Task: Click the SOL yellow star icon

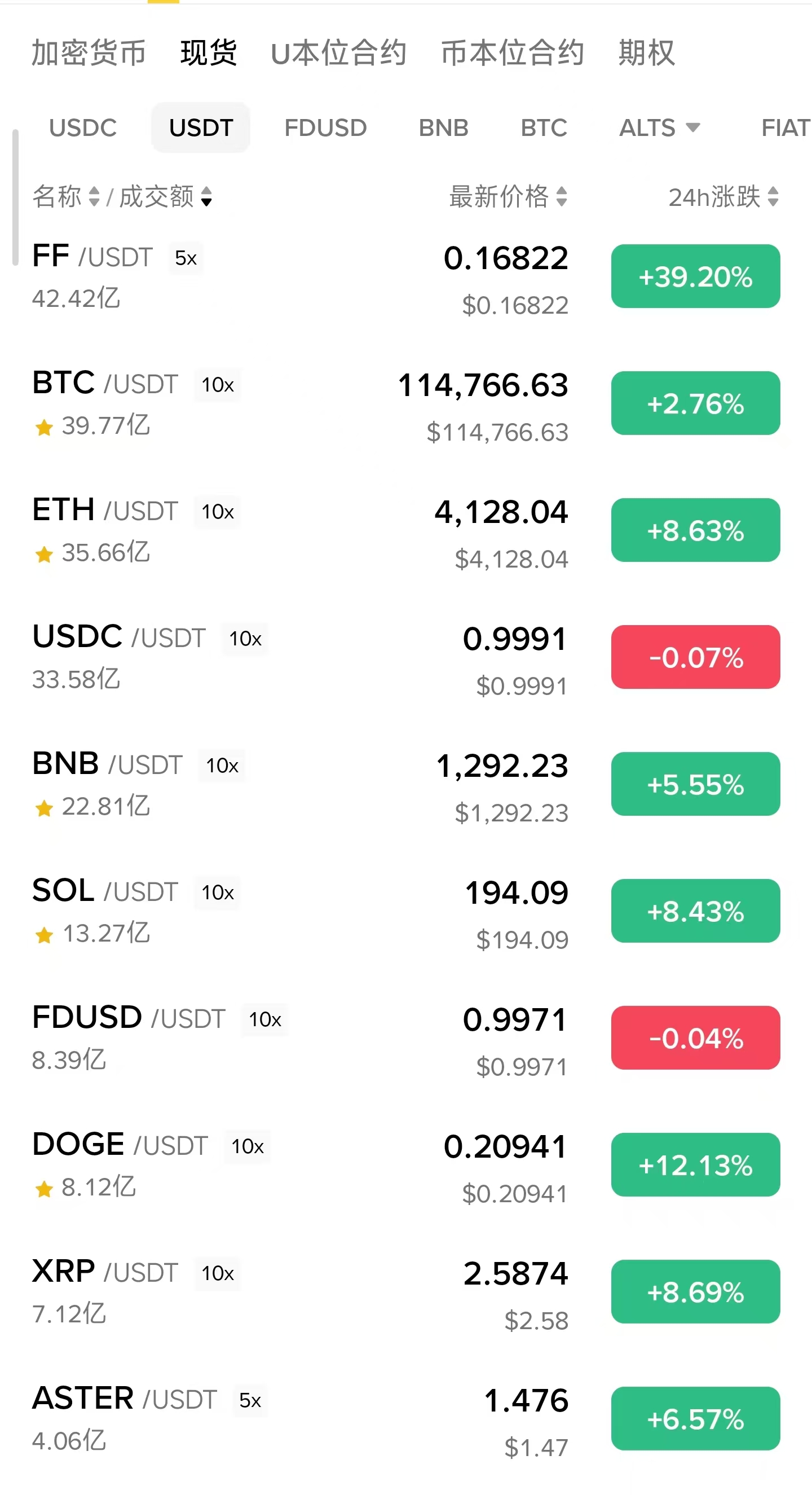Action: click(x=44, y=935)
